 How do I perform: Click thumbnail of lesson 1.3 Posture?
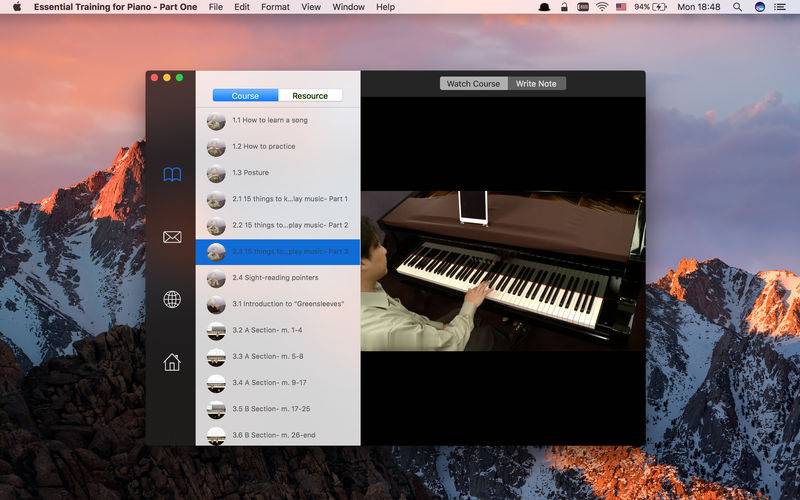(216, 173)
